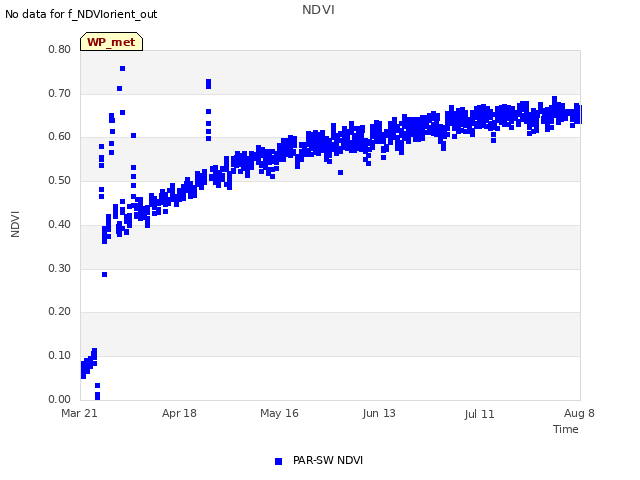Select the May 16 date tick label
Screen dimensions: 640x480
point(279,413)
